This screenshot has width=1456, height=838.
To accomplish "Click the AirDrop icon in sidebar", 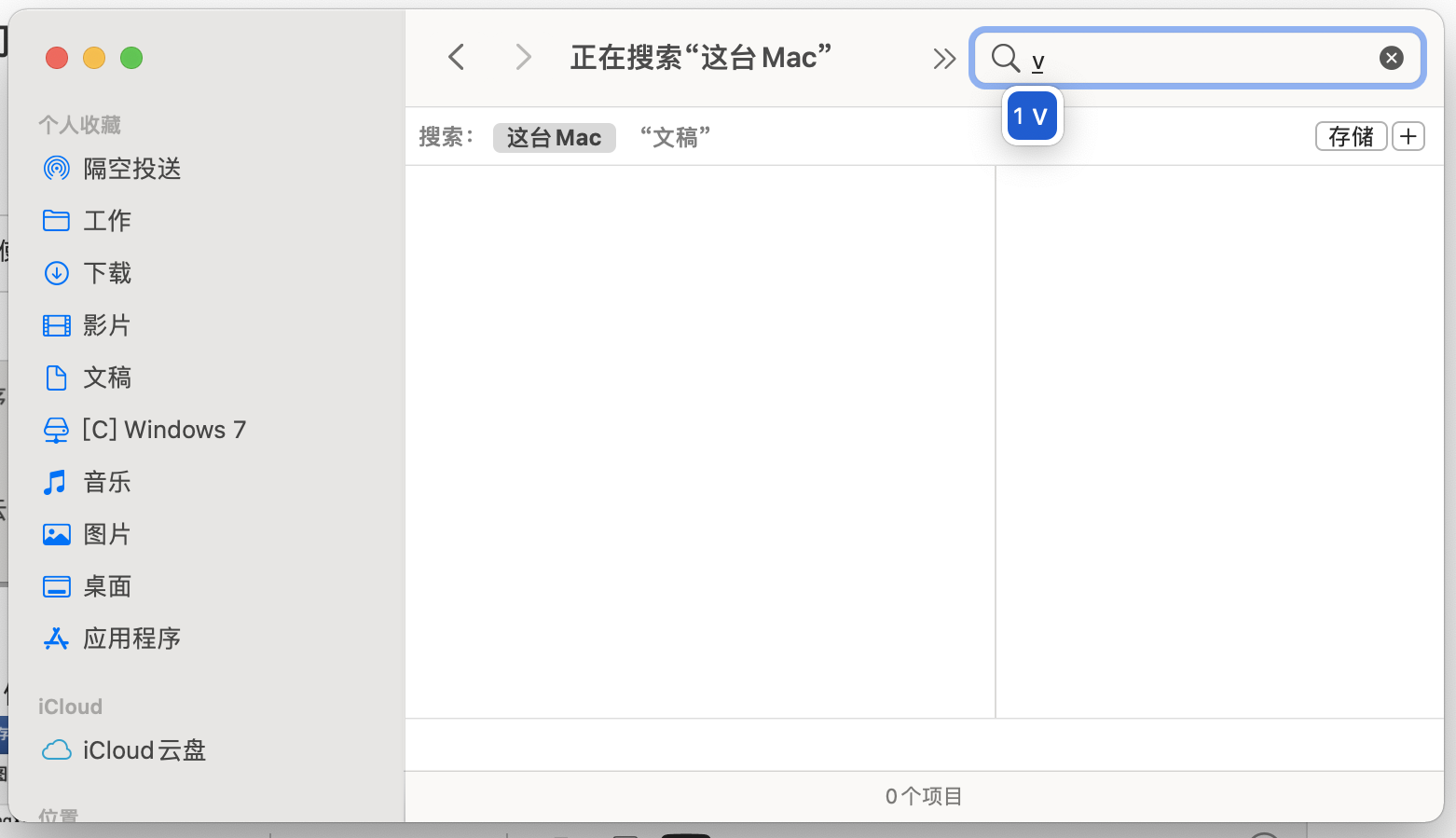I will pos(57,169).
